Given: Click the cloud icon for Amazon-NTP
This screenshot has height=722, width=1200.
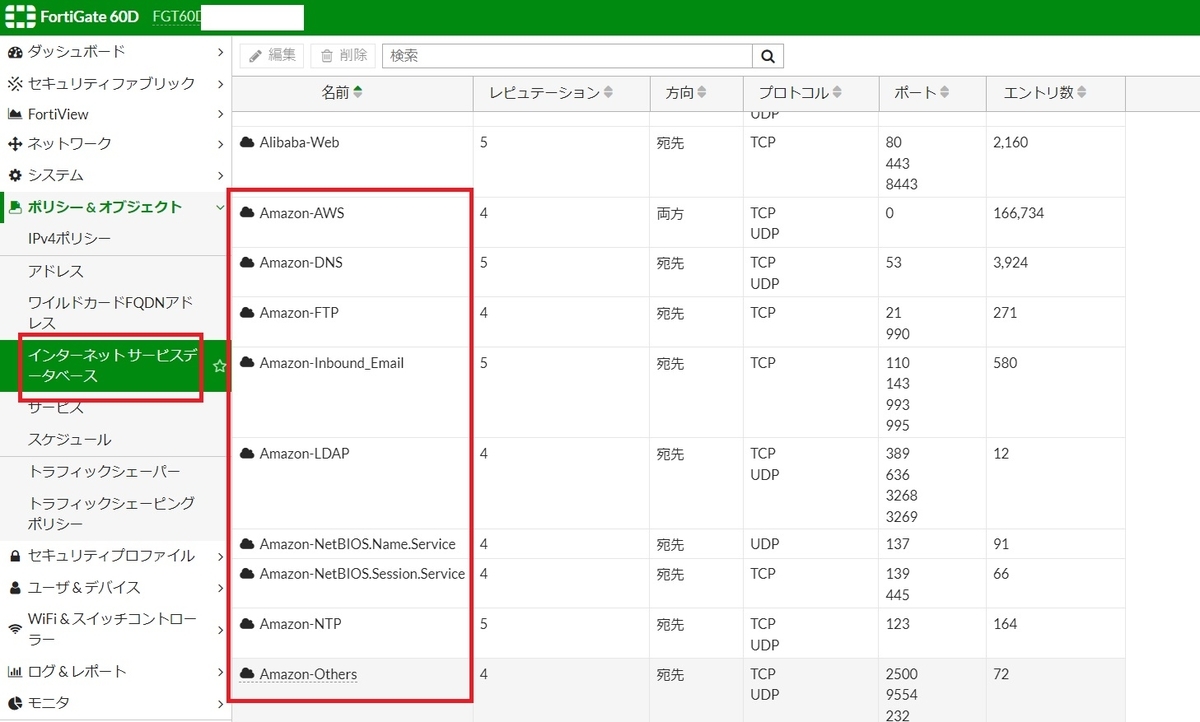Looking at the screenshot, I should coord(247,624).
